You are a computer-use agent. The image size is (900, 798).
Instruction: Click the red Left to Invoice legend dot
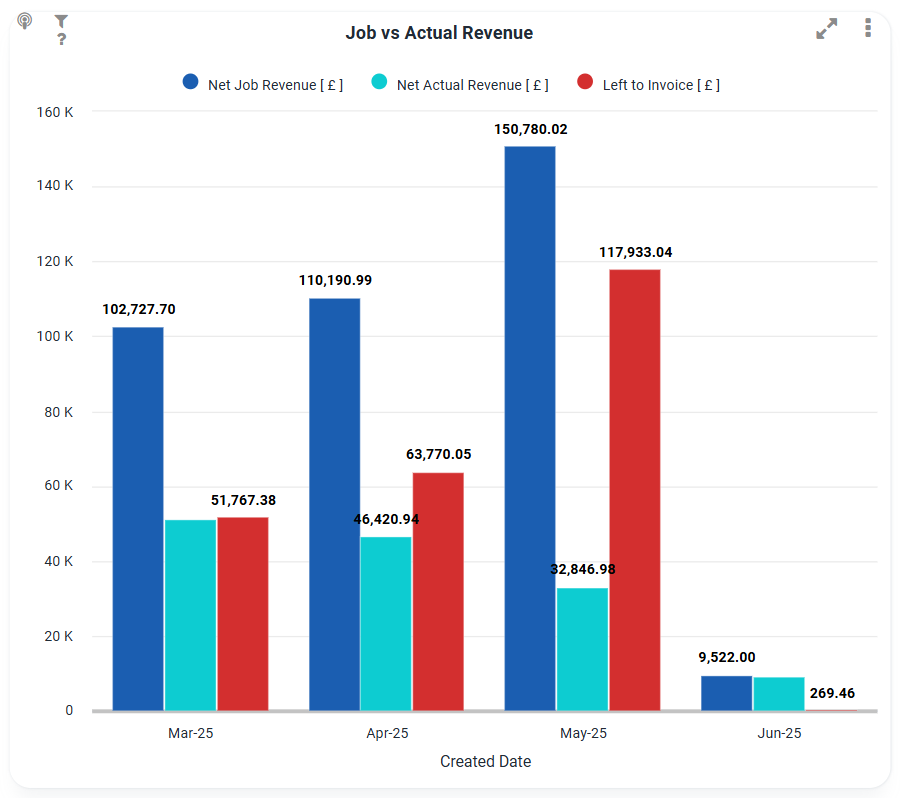[586, 83]
